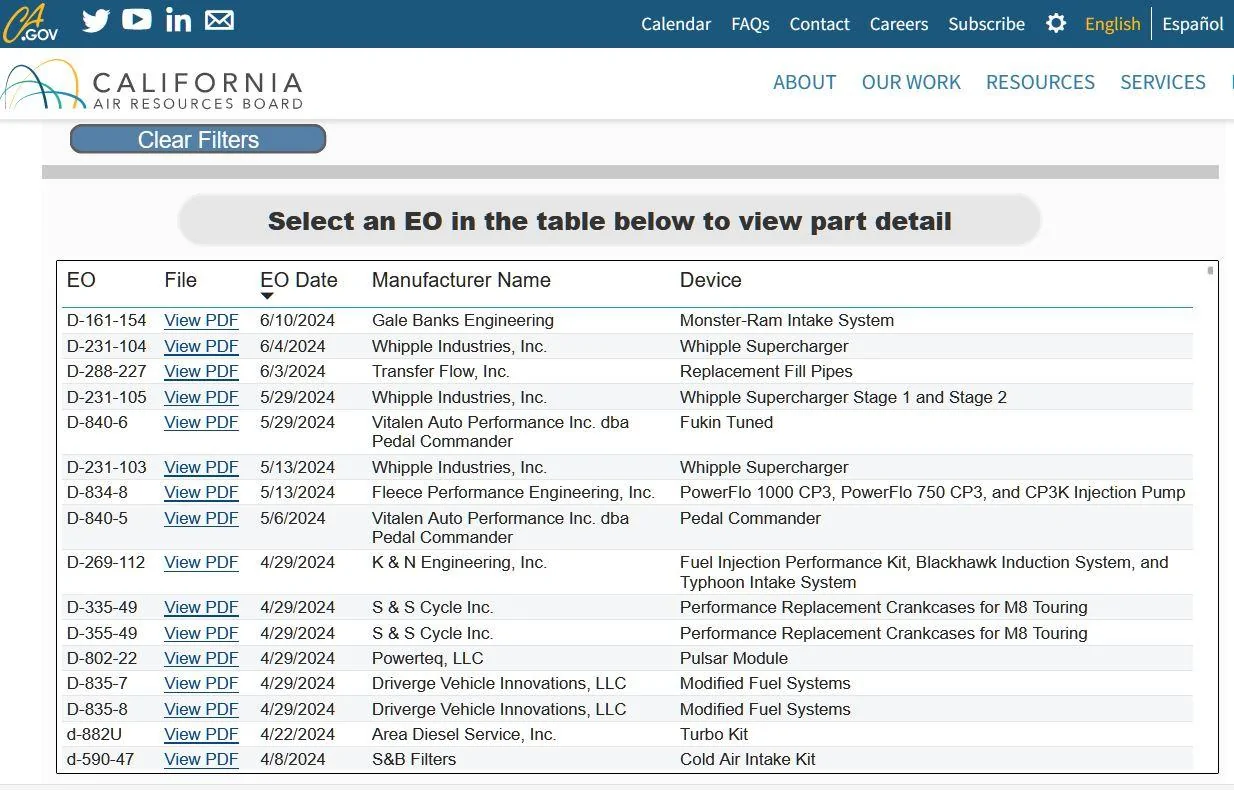This screenshot has width=1234, height=790.
Task: Click Replacement Fill Pipes device cell
Action: [x=766, y=371]
